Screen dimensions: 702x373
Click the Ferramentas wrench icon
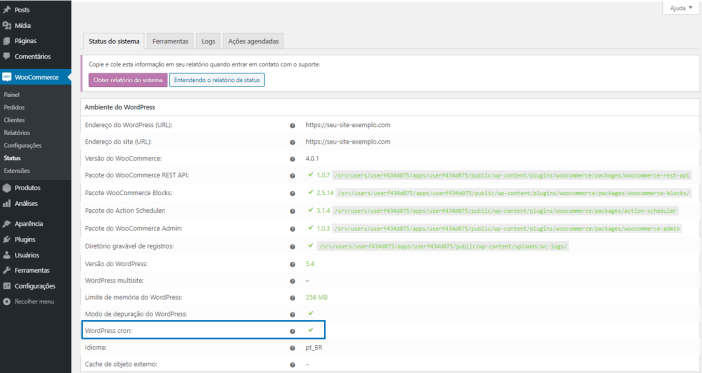click(7, 270)
